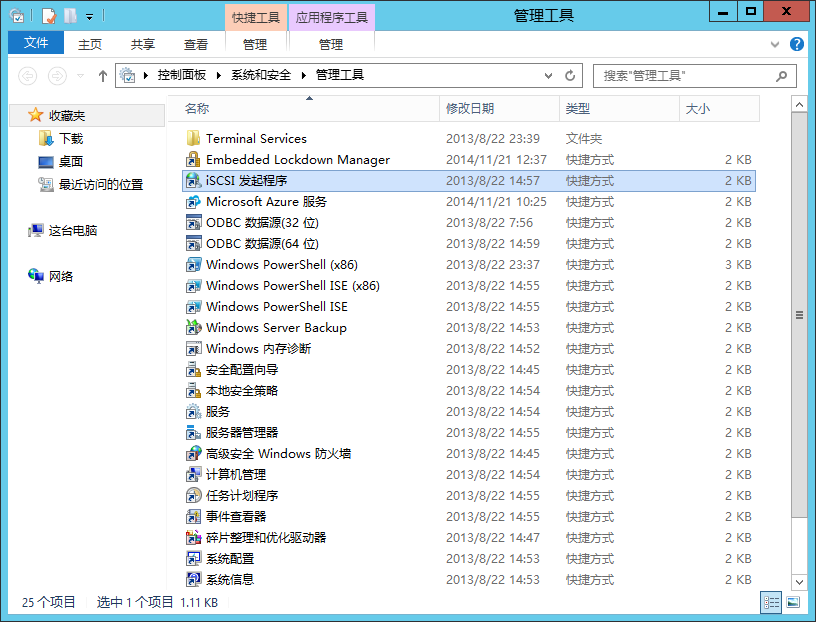Open the 查看 ribbon tab
Viewport: 816px width, 622px height.
196,44
